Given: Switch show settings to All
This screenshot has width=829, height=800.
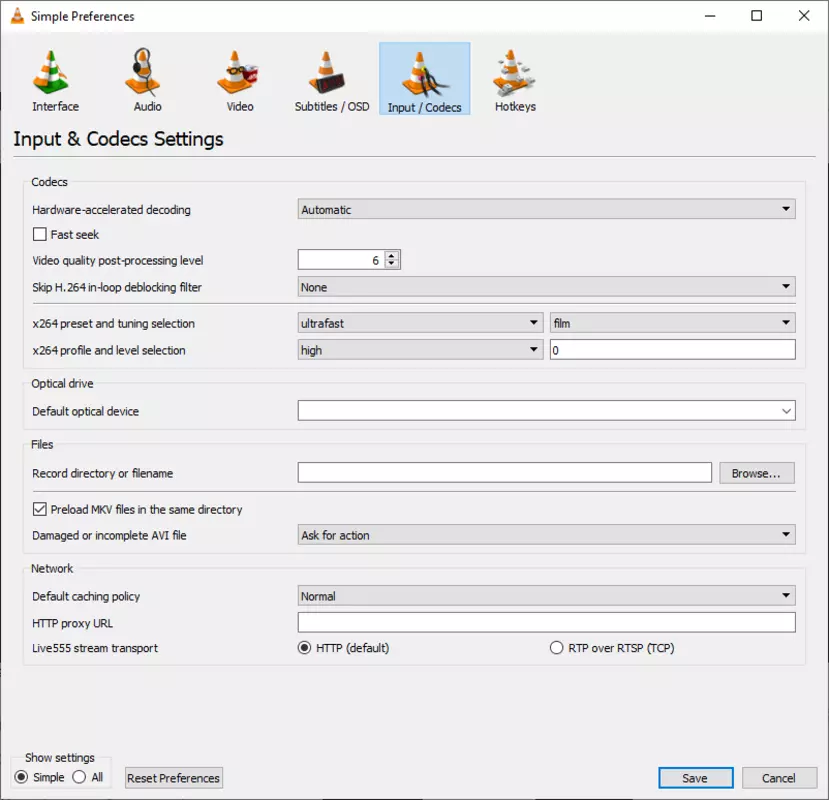Looking at the screenshot, I should [79, 777].
